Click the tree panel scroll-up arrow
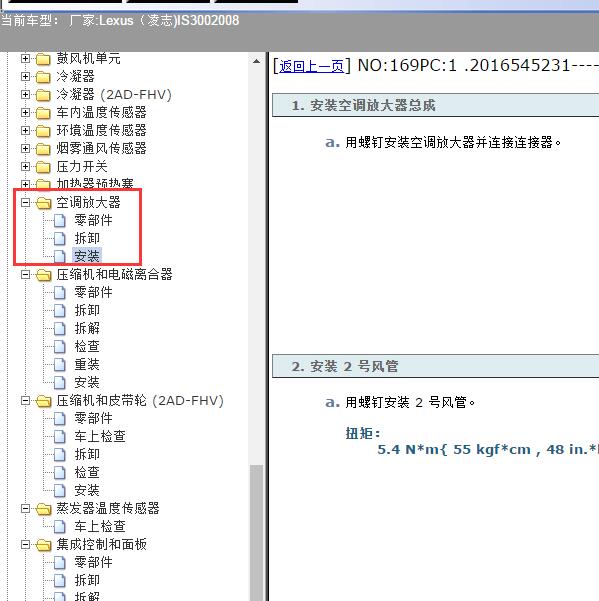The width and height of the screenshot is (599, 601). pos(256,61)
